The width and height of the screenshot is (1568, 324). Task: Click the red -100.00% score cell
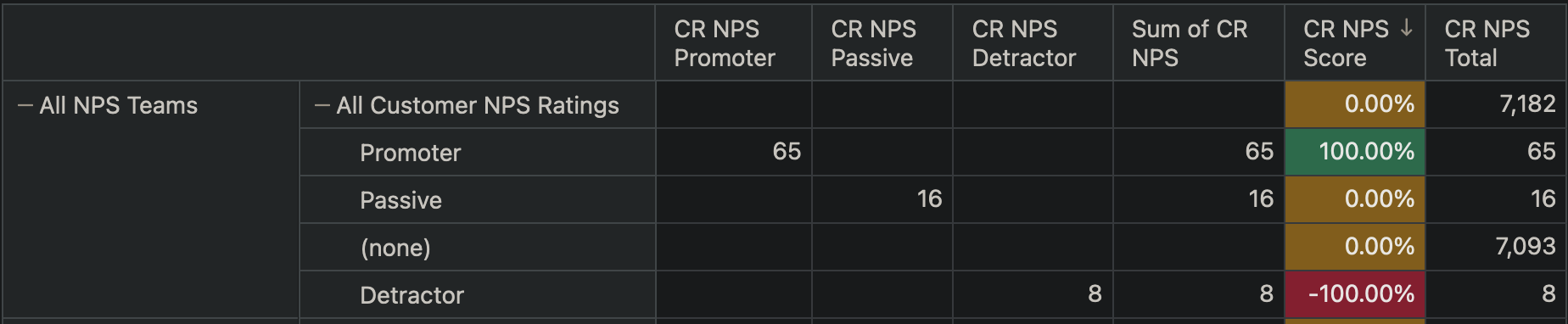click(1355, 294)
